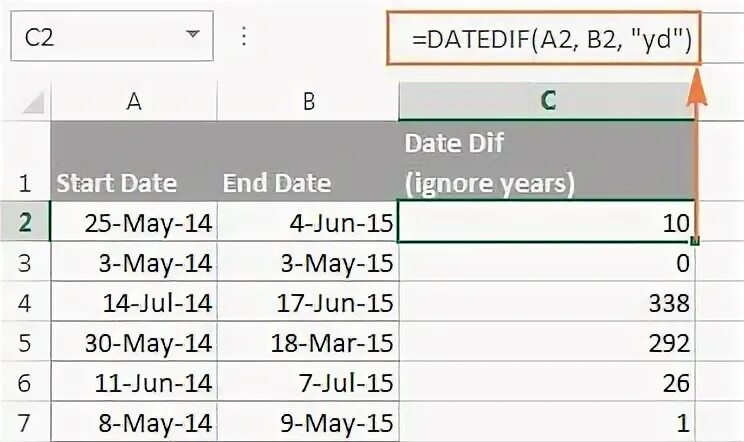Select cell containing 11-Jun-14
This screenshot has width=744, height=442.
tap(134, 382)
